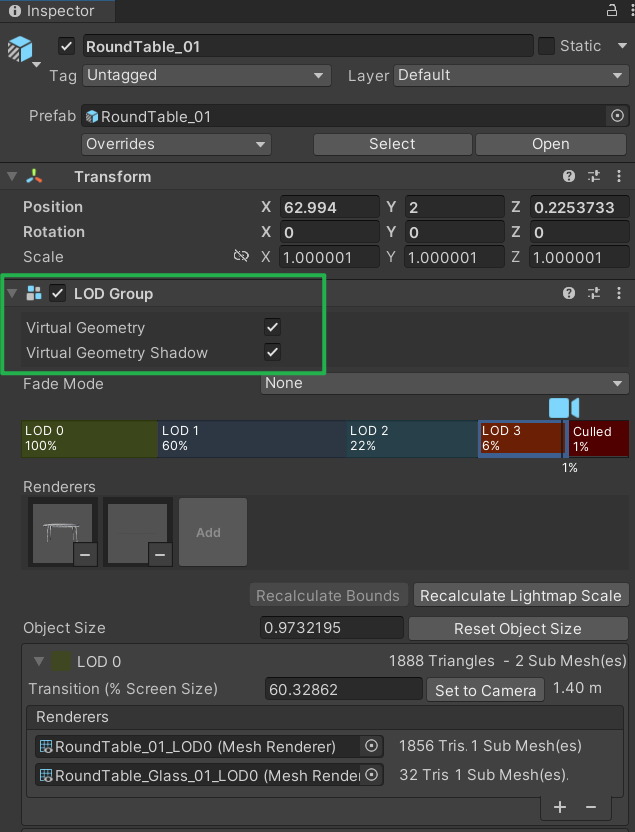This screenshot has height=832, width=635.
Task: Open the Tag dropdown
Action: [x=207, y=75]
